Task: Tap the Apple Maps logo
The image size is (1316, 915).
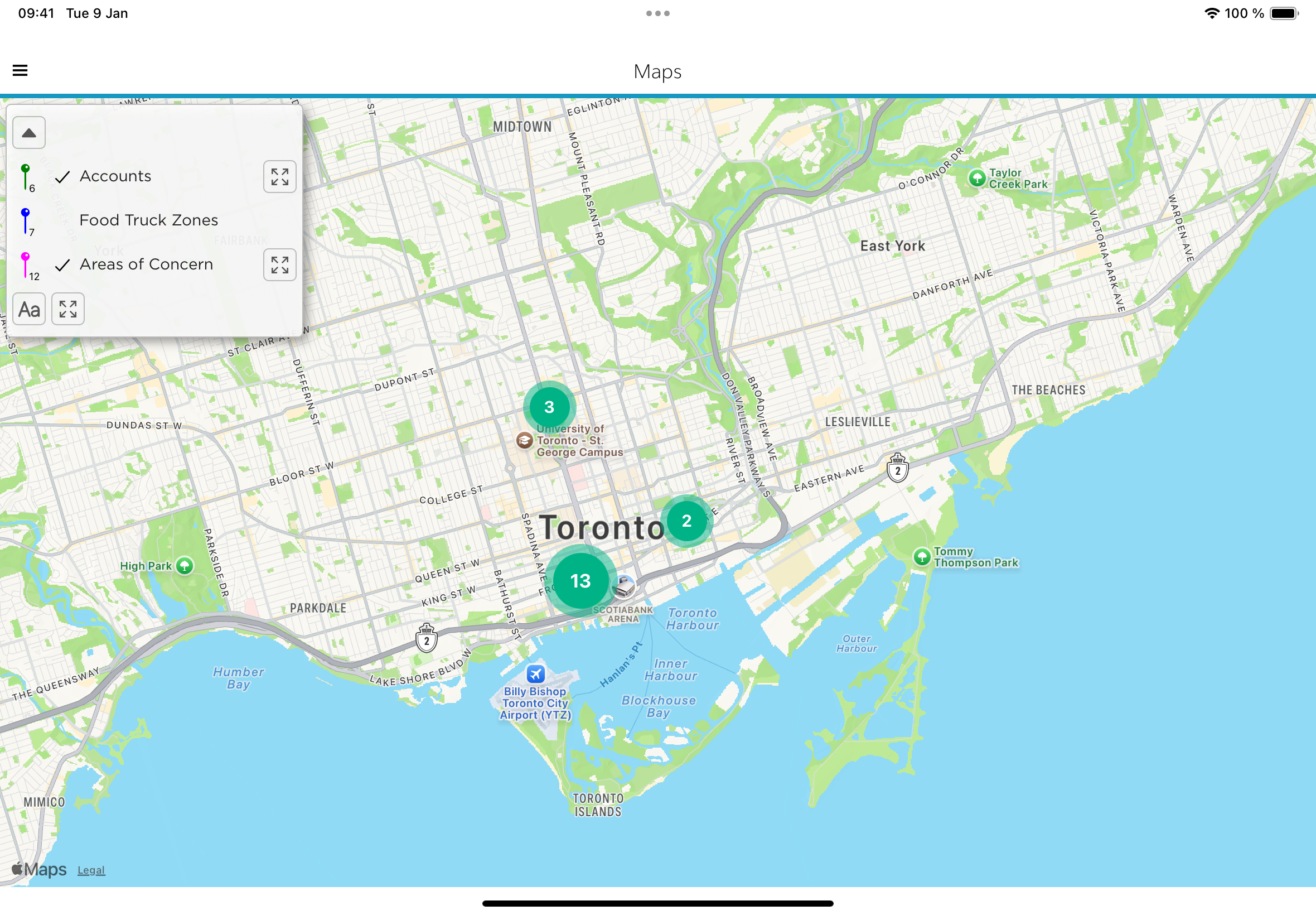Action: coord(39,870)
